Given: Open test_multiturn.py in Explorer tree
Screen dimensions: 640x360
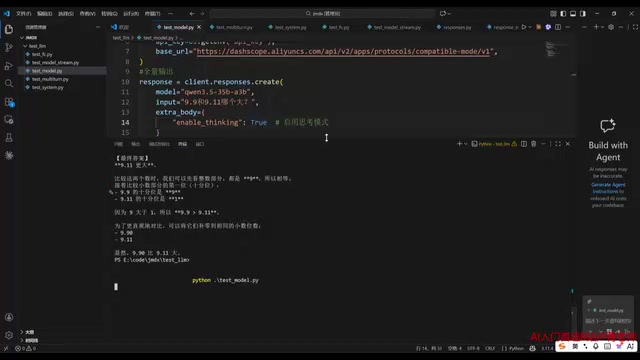Looking at the screenshot, I should [x=50, y=79].
